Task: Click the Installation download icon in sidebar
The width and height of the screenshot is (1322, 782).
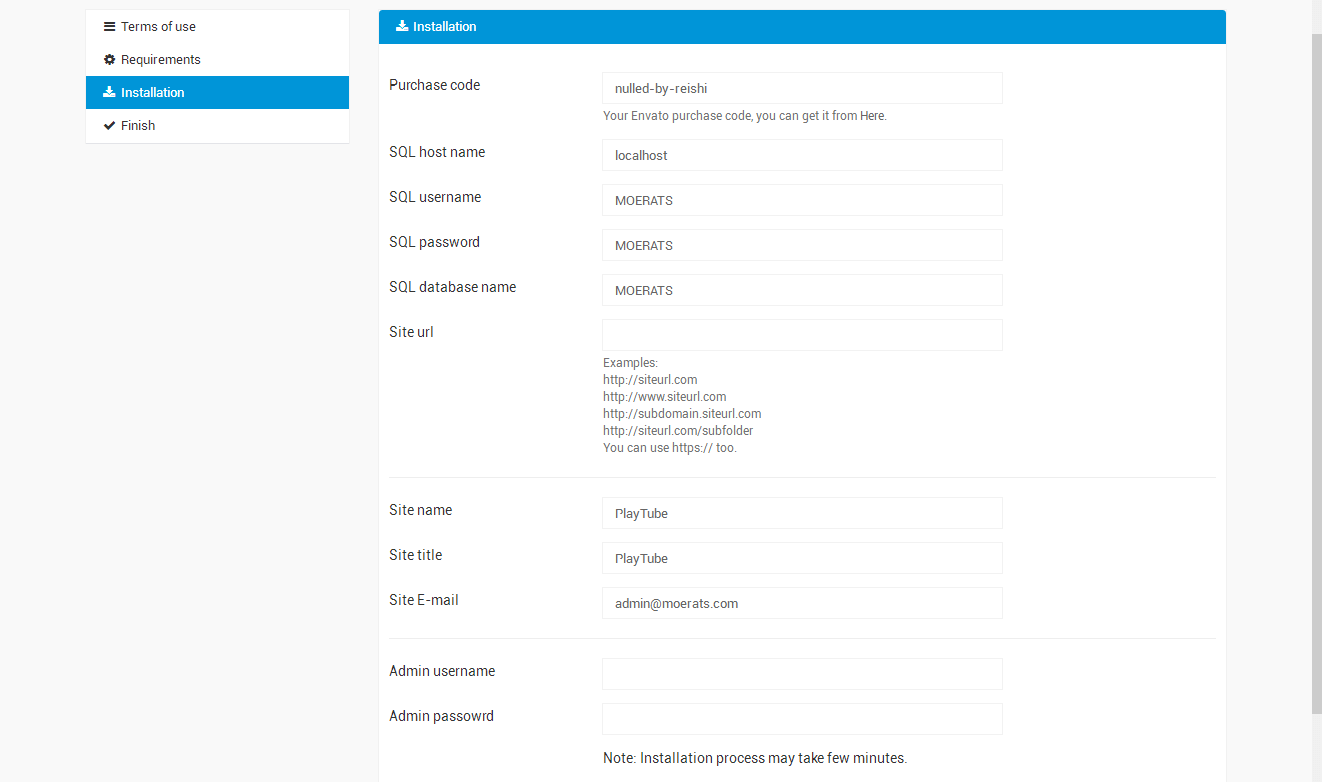Action: click(109, 92)
